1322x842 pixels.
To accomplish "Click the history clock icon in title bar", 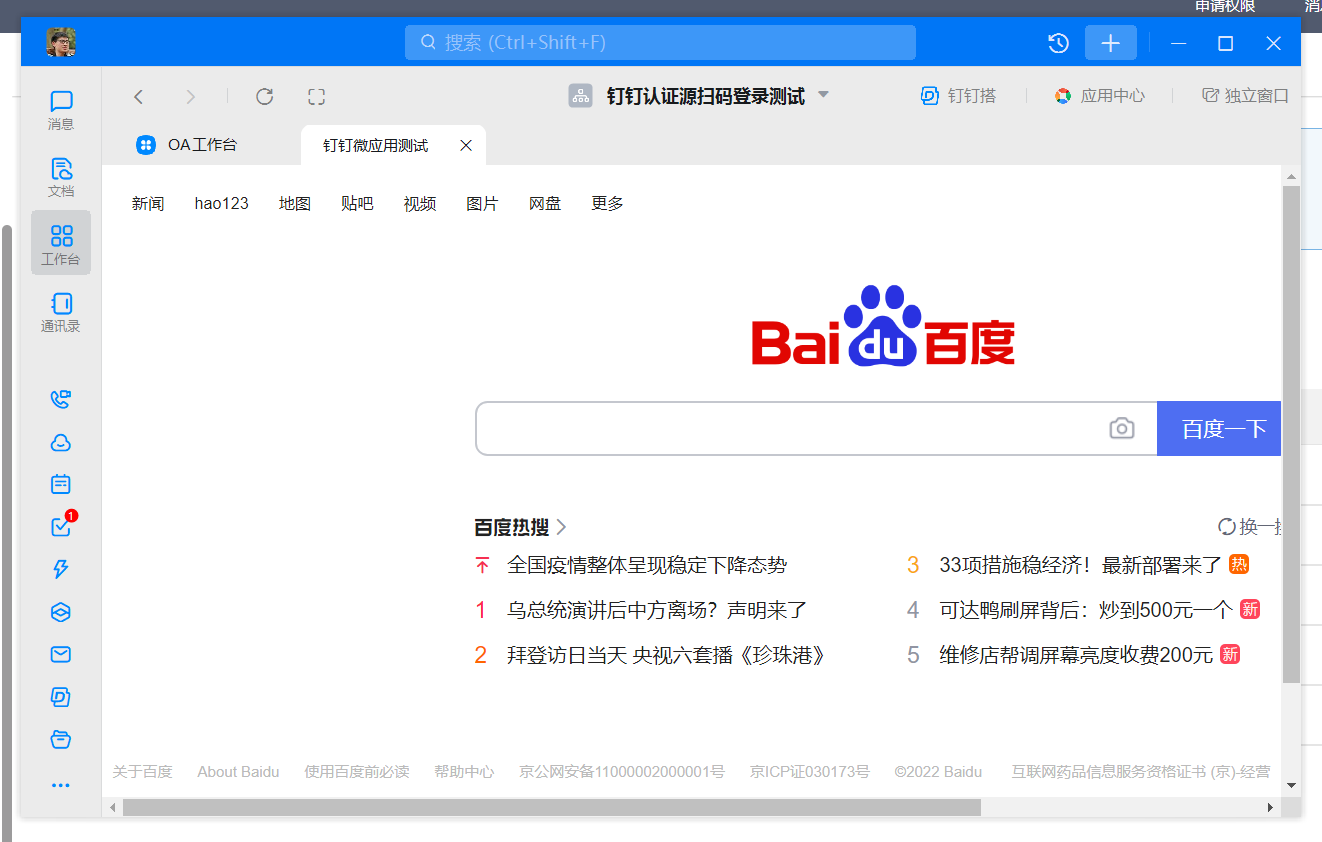I will click(1058, 43).
